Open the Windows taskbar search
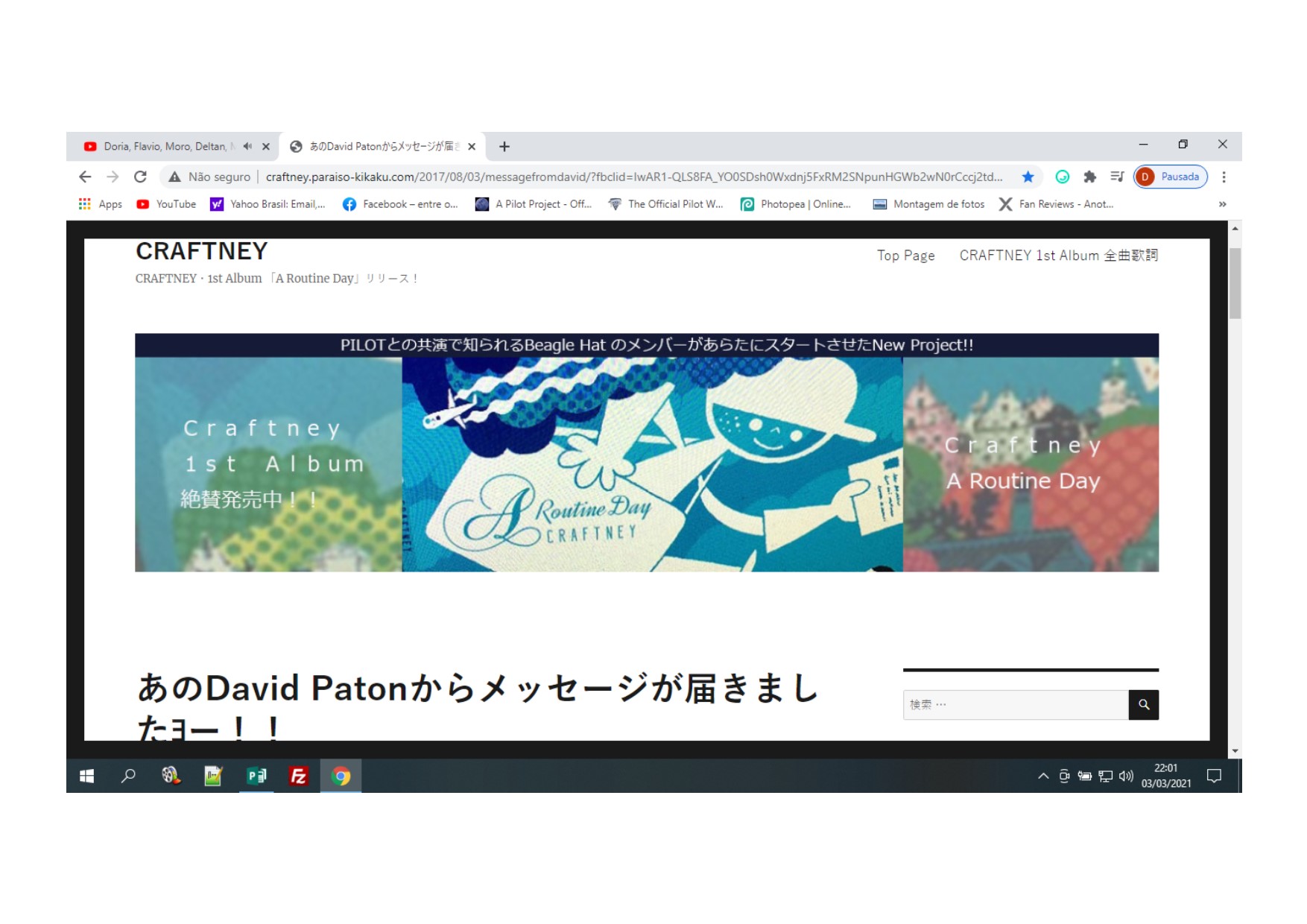 [x=128, y=776]
